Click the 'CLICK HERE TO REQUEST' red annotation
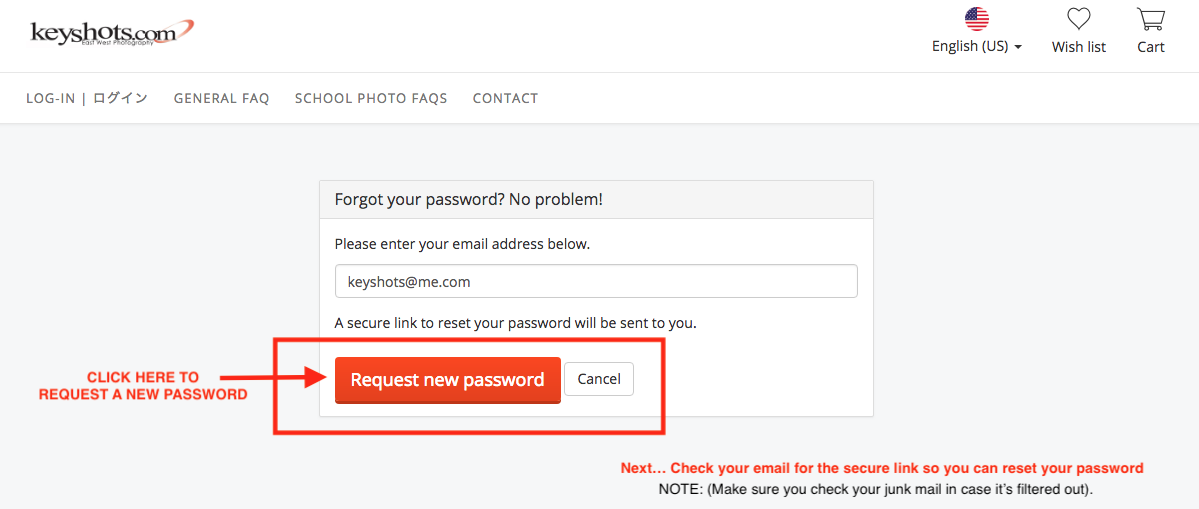The height and width of the screenshot is (509, 1199). [x=143, y=385]
